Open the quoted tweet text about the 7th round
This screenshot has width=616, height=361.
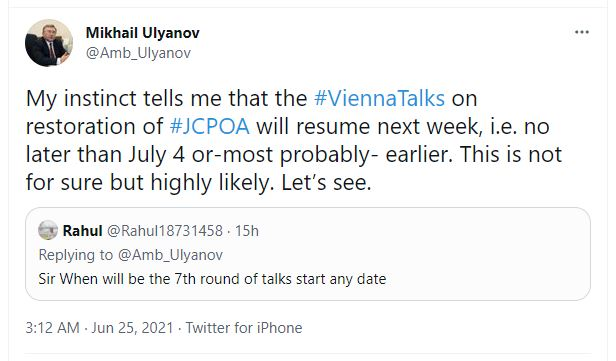tap(212, 279)
